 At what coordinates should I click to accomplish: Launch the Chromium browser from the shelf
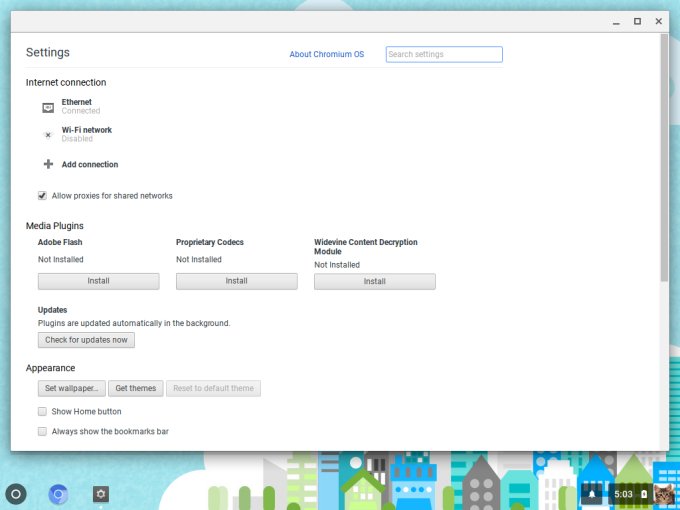coord(58,494)
